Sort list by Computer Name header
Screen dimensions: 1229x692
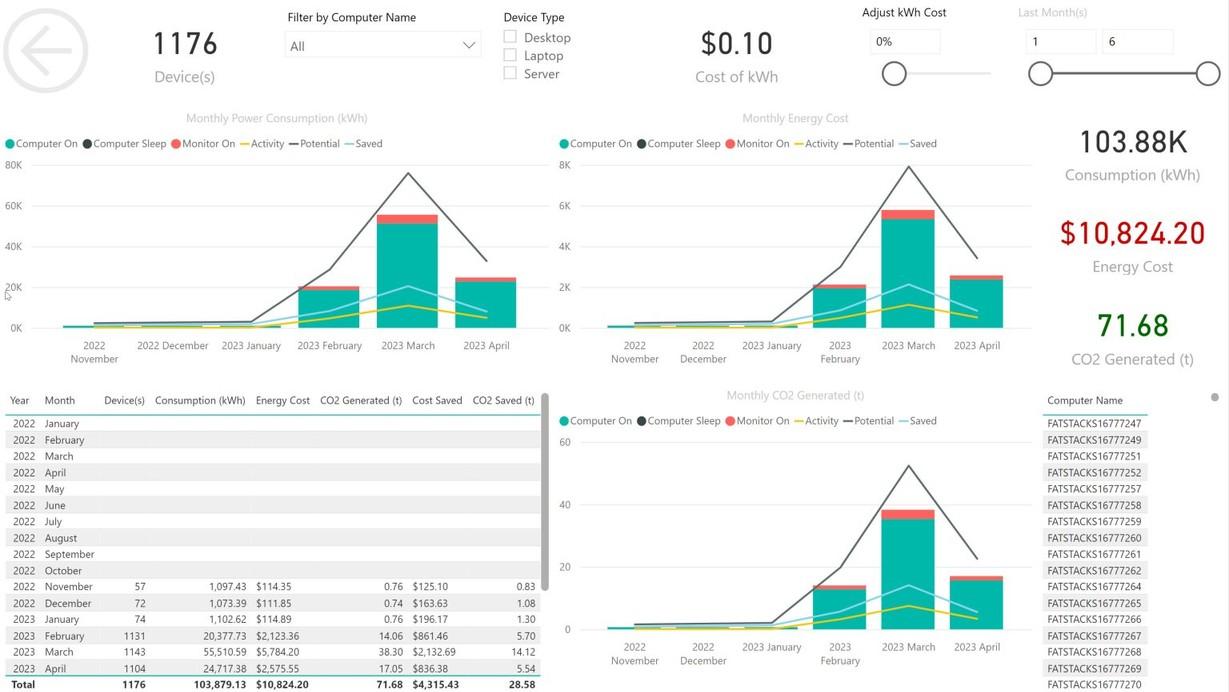tap(1085, 400)
